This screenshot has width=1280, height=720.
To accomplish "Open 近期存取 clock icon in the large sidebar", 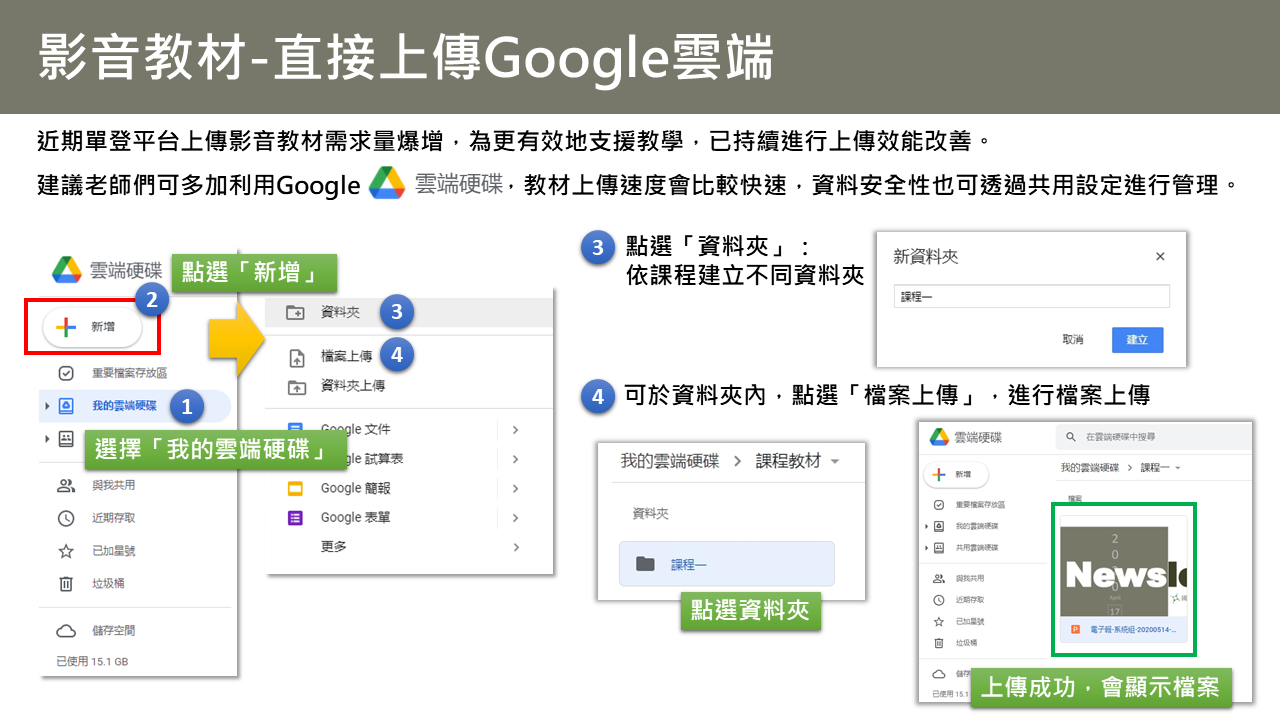I will (66, 518).
